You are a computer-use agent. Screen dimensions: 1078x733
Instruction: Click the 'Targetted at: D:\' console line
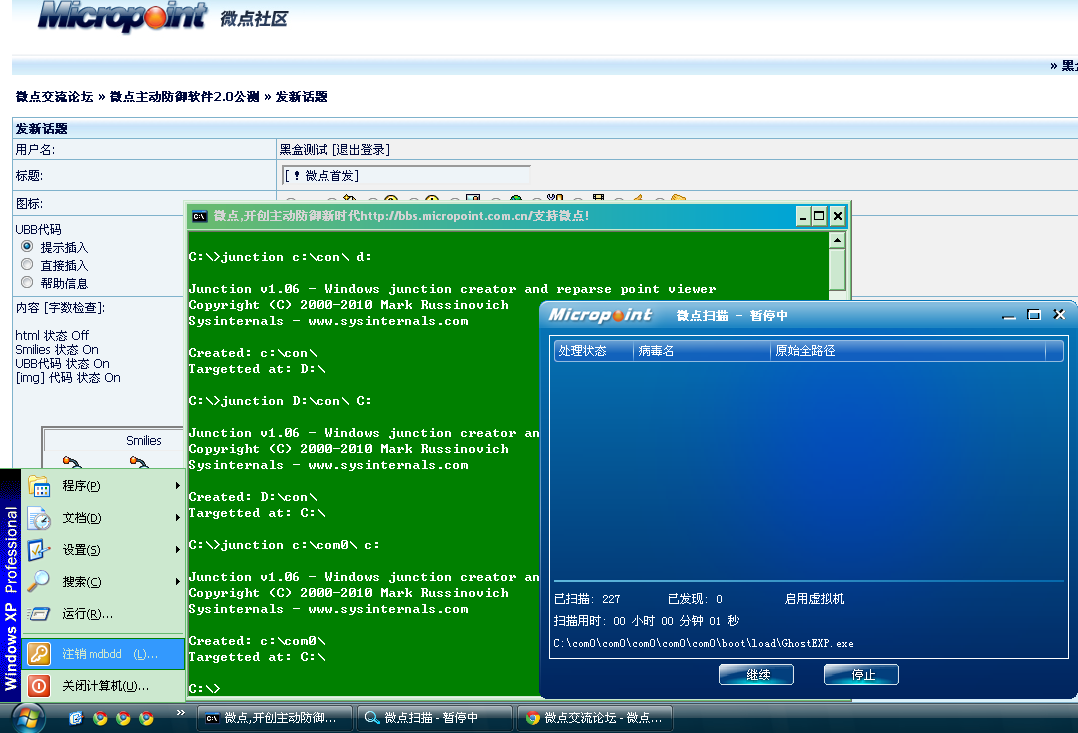coord(257,369)
